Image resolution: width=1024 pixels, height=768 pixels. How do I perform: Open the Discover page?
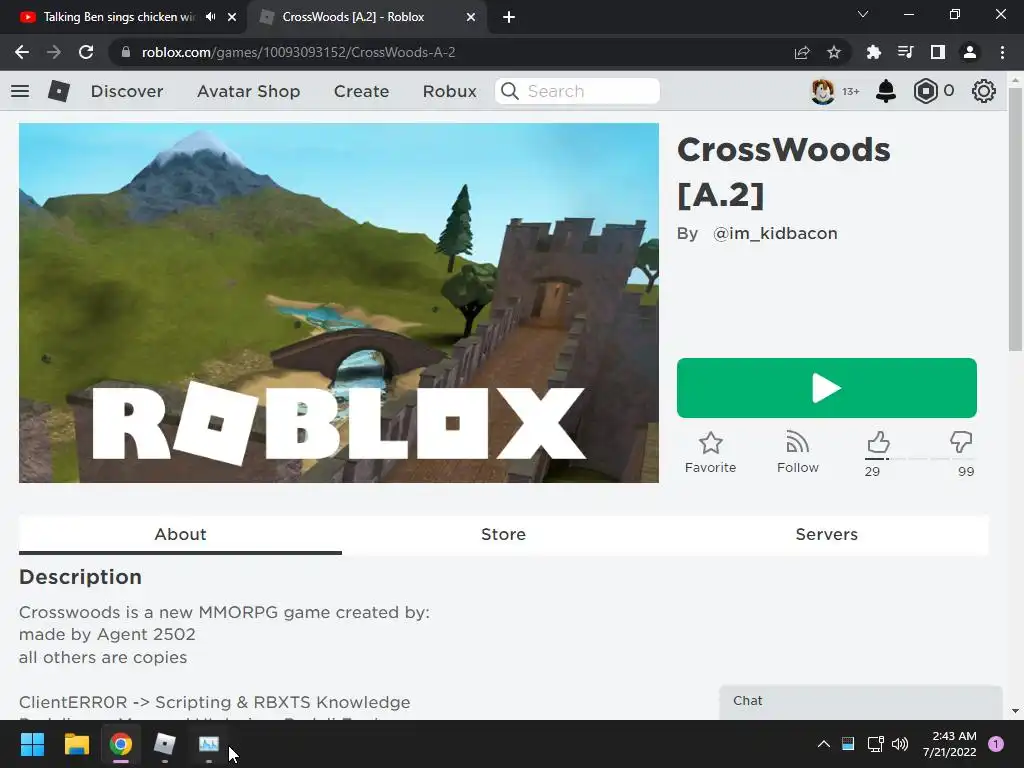pos(127,91)
